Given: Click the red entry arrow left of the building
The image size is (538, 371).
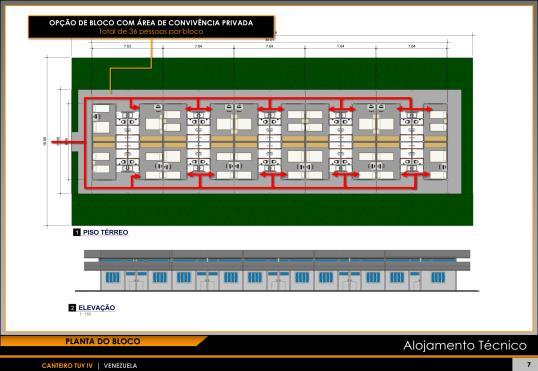Looking at the screenshot, I should coord(68,142).
